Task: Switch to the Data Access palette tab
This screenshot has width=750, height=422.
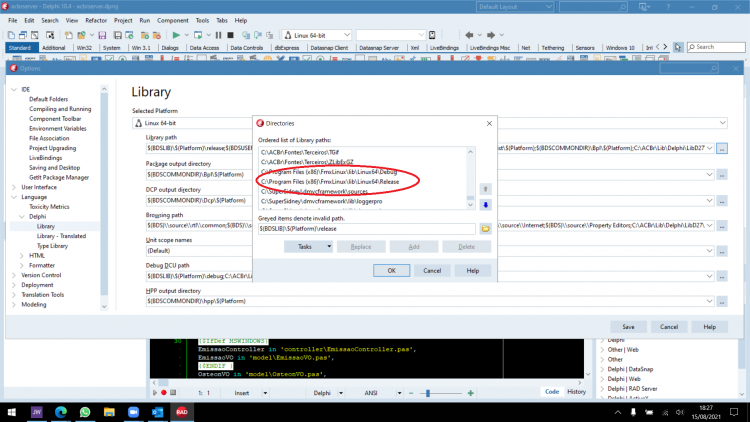Action: pos(204,48)
